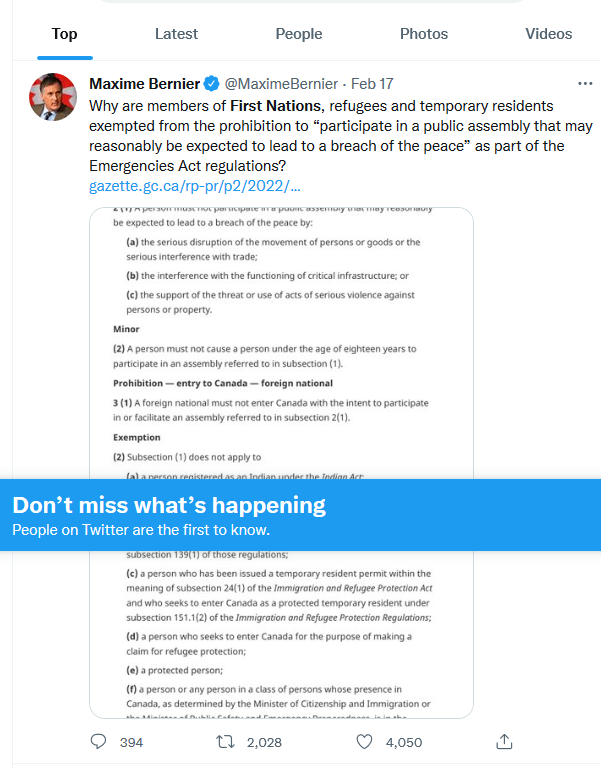Open Maxime Bernier's profile picture
Image resolution: width=601 pixels, height=769 pixels.
tap(53, 97)
